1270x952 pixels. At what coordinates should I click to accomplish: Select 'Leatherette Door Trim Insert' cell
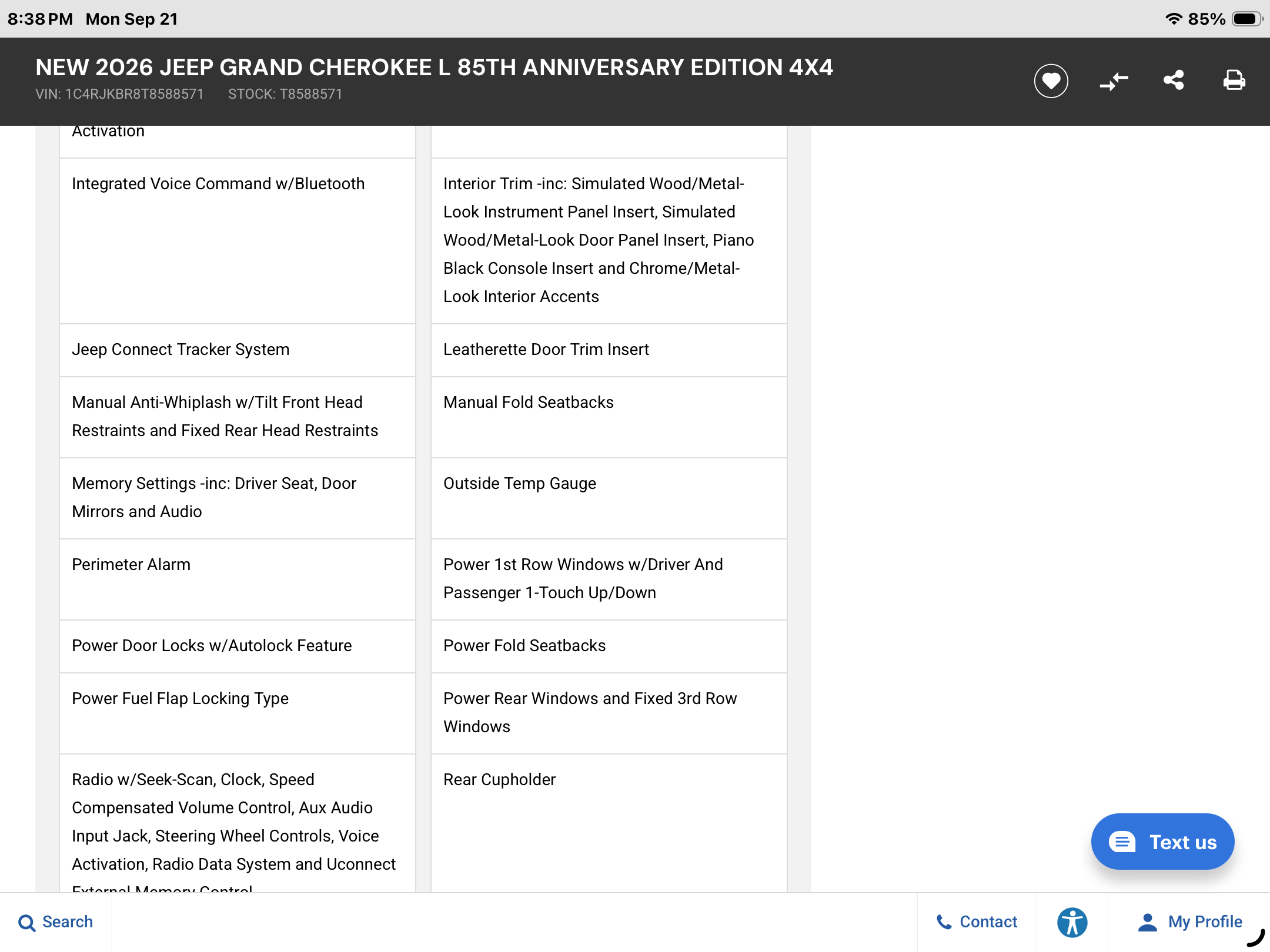point(609,350)
